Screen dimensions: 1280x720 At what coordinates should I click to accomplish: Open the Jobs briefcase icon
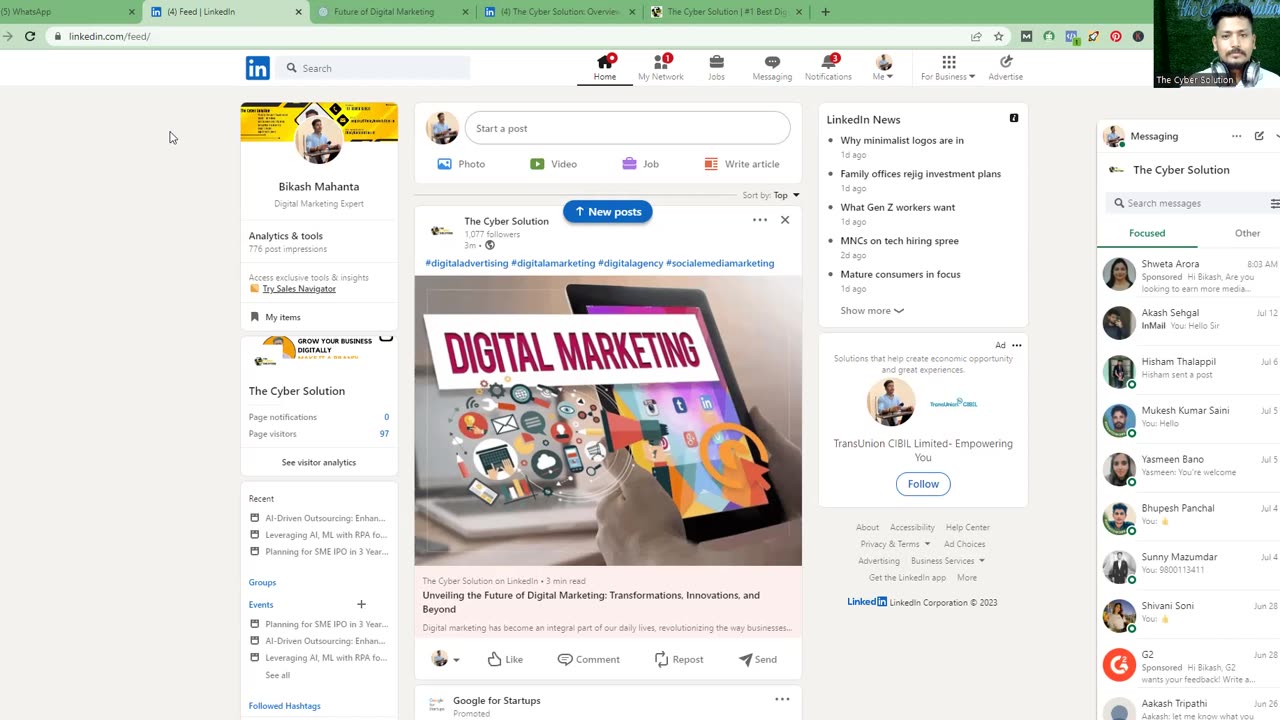click(x=716, y=67)
